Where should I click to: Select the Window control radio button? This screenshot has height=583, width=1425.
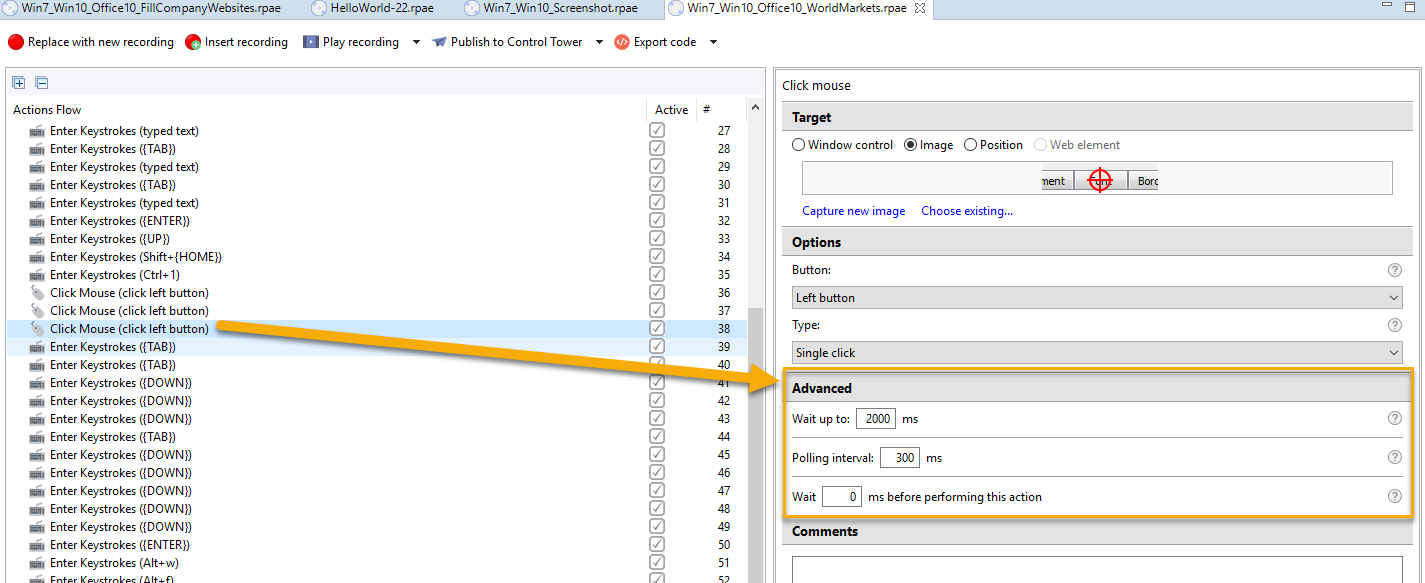pos(799,145)
